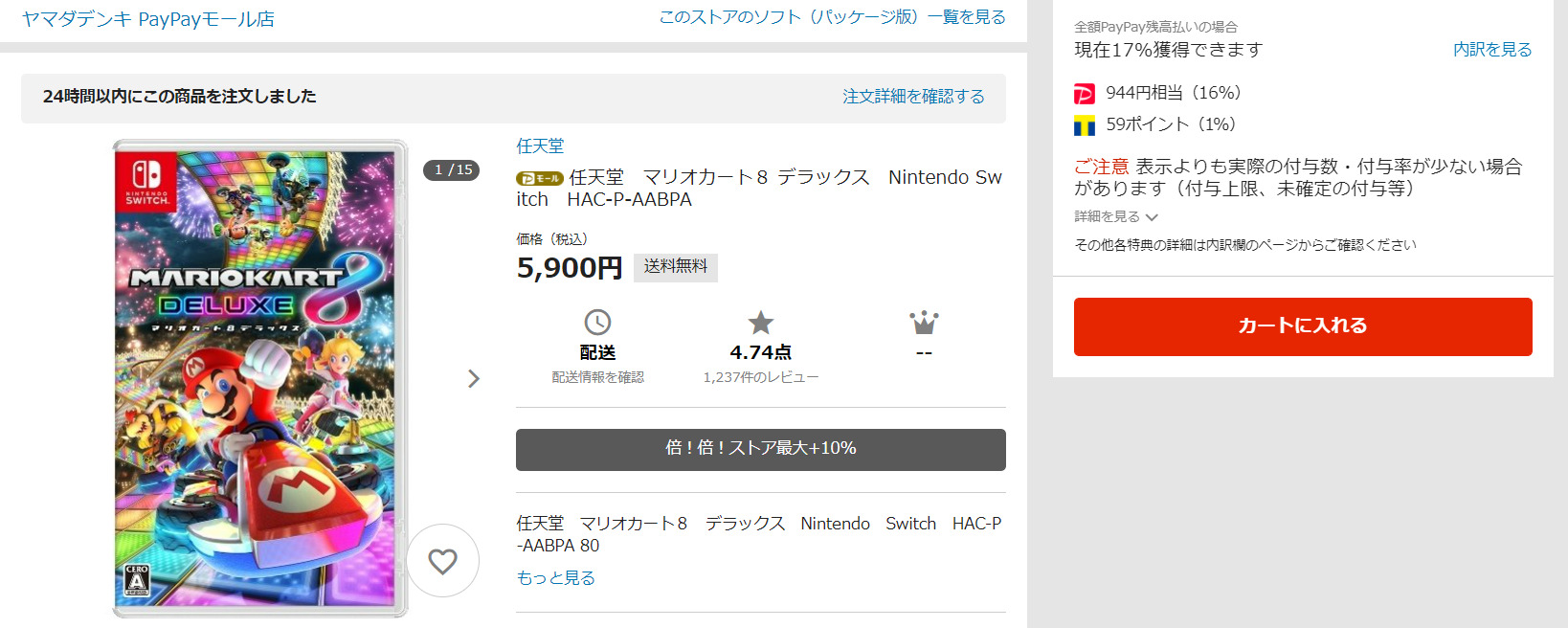Image resolution: width=1568 pixels, height=628 pixels.
Task: Click 現在17%獲得できます text
Action: (x=1169, y=50)
